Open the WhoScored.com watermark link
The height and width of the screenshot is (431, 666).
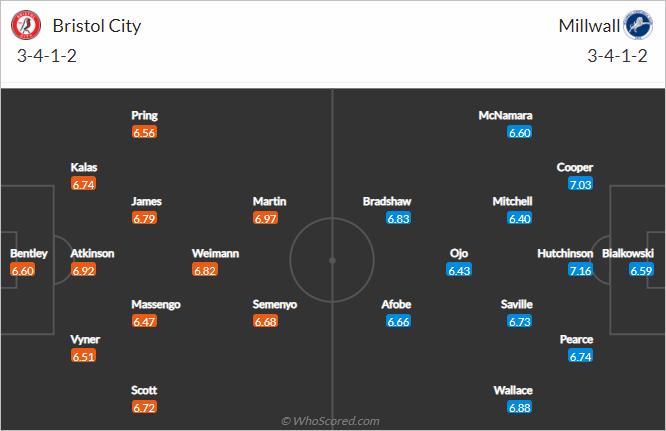(330, 421)
